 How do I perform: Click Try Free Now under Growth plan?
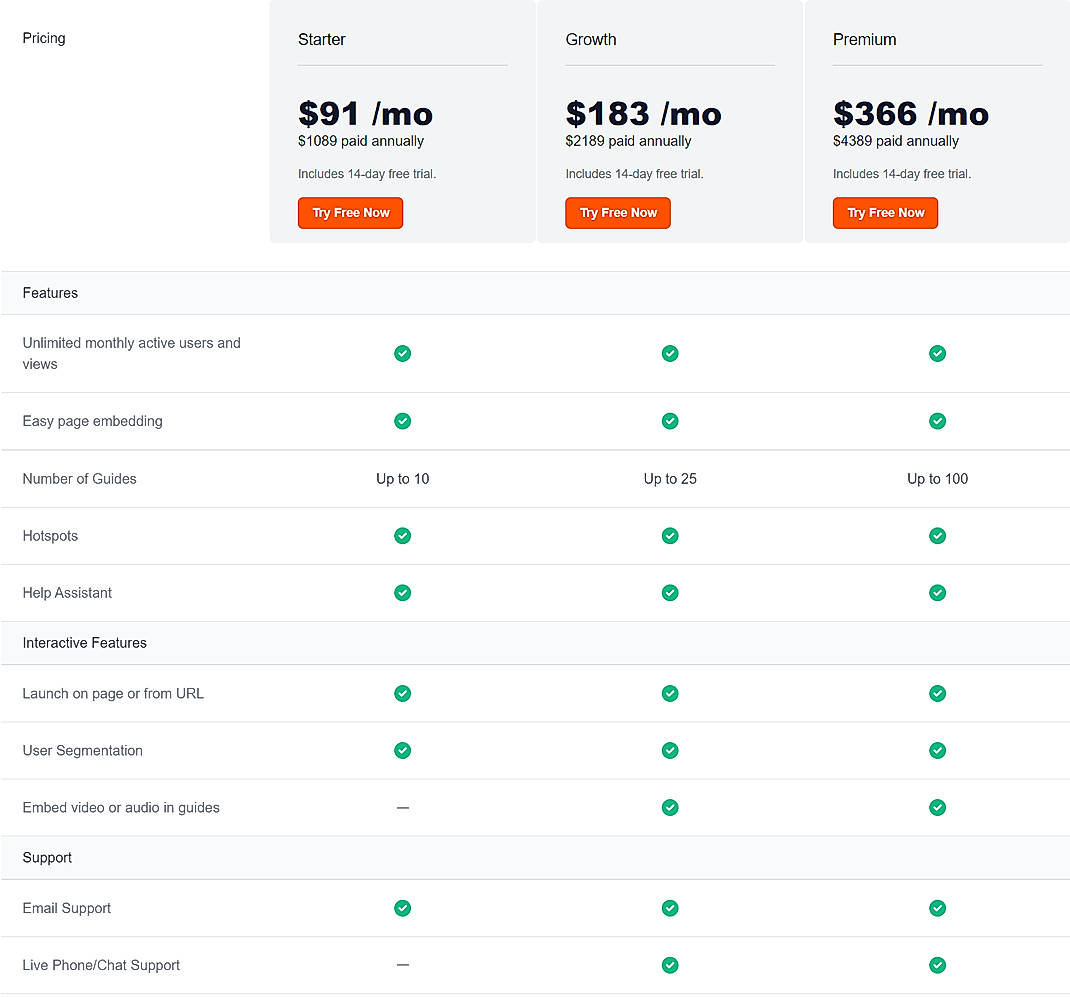click(617, 213)
